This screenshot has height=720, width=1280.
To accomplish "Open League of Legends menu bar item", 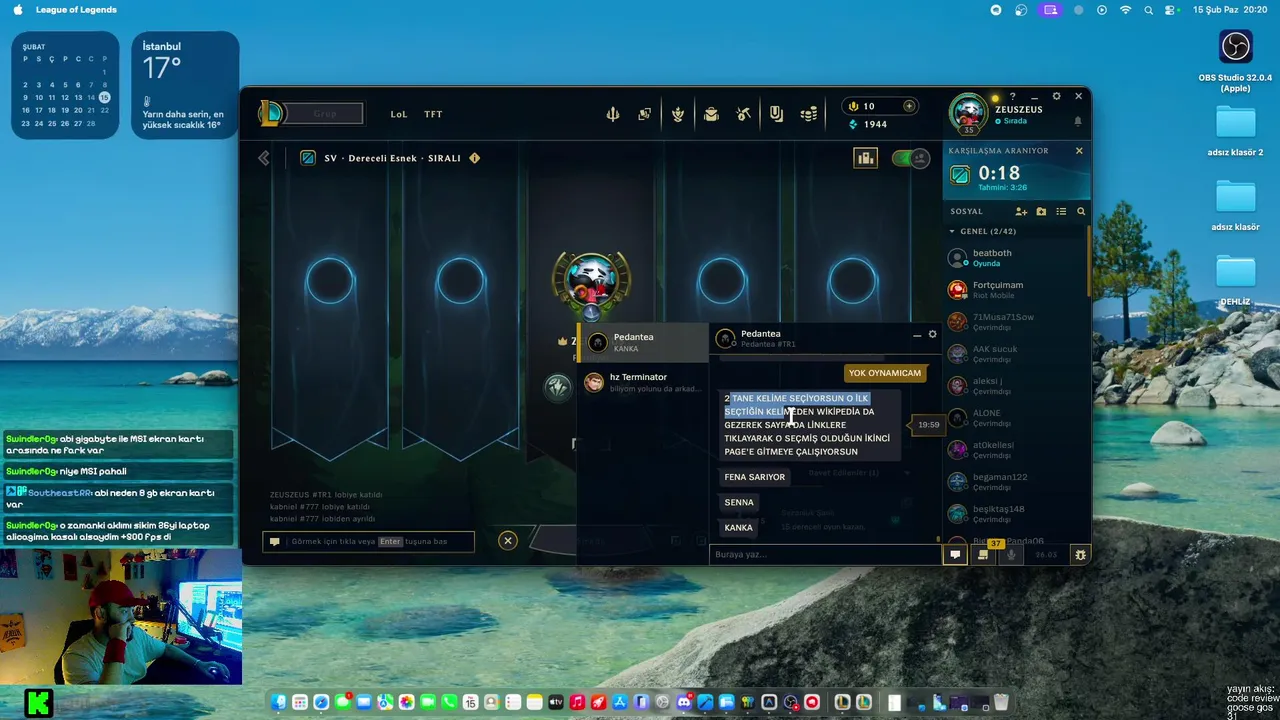I will click(x=76, y=10).
